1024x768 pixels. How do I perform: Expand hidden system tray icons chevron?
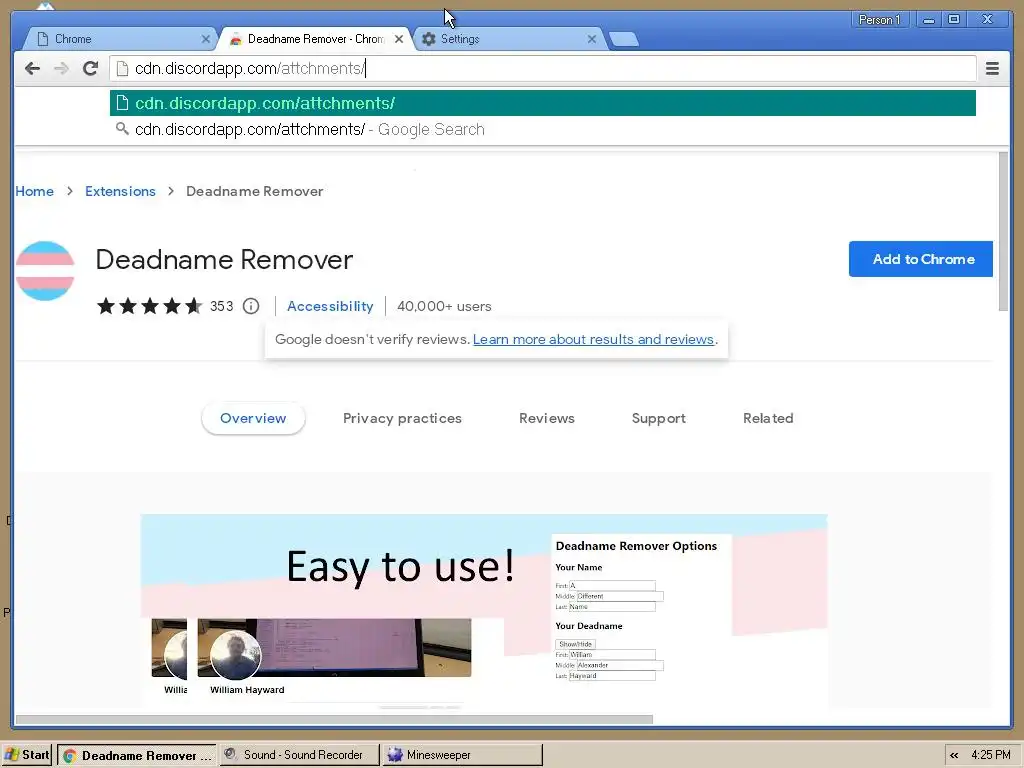(x=954, y=755)
